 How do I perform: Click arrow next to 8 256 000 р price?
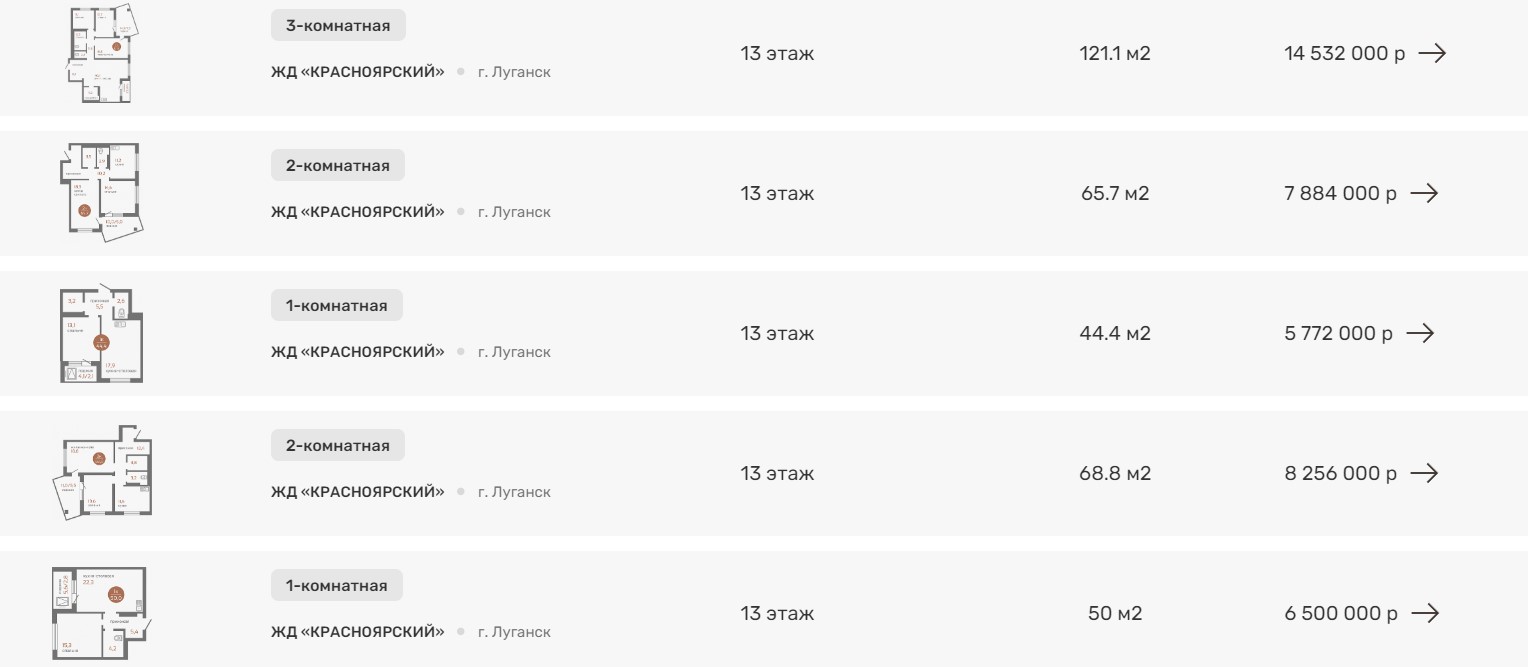tap(1424, 473)
